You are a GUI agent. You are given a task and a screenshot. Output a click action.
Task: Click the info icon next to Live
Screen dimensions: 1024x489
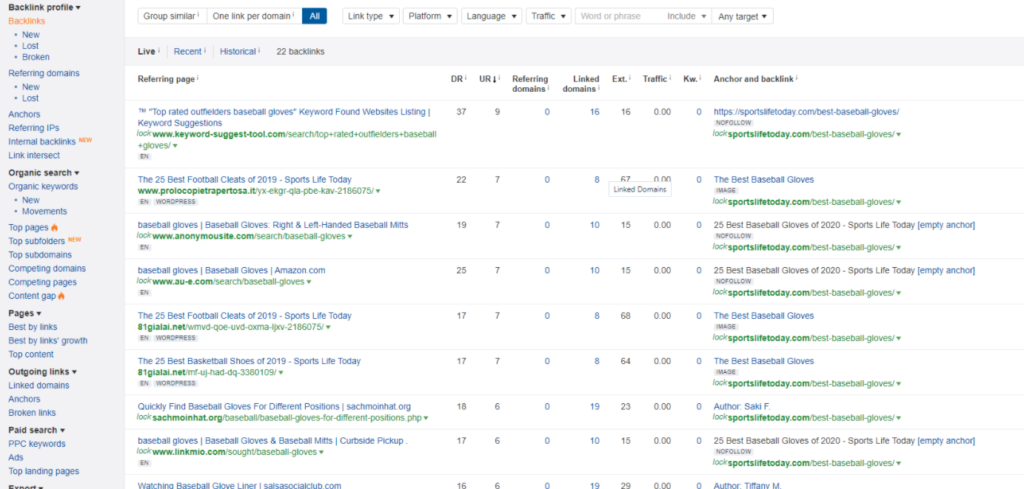tap(159, 50)
